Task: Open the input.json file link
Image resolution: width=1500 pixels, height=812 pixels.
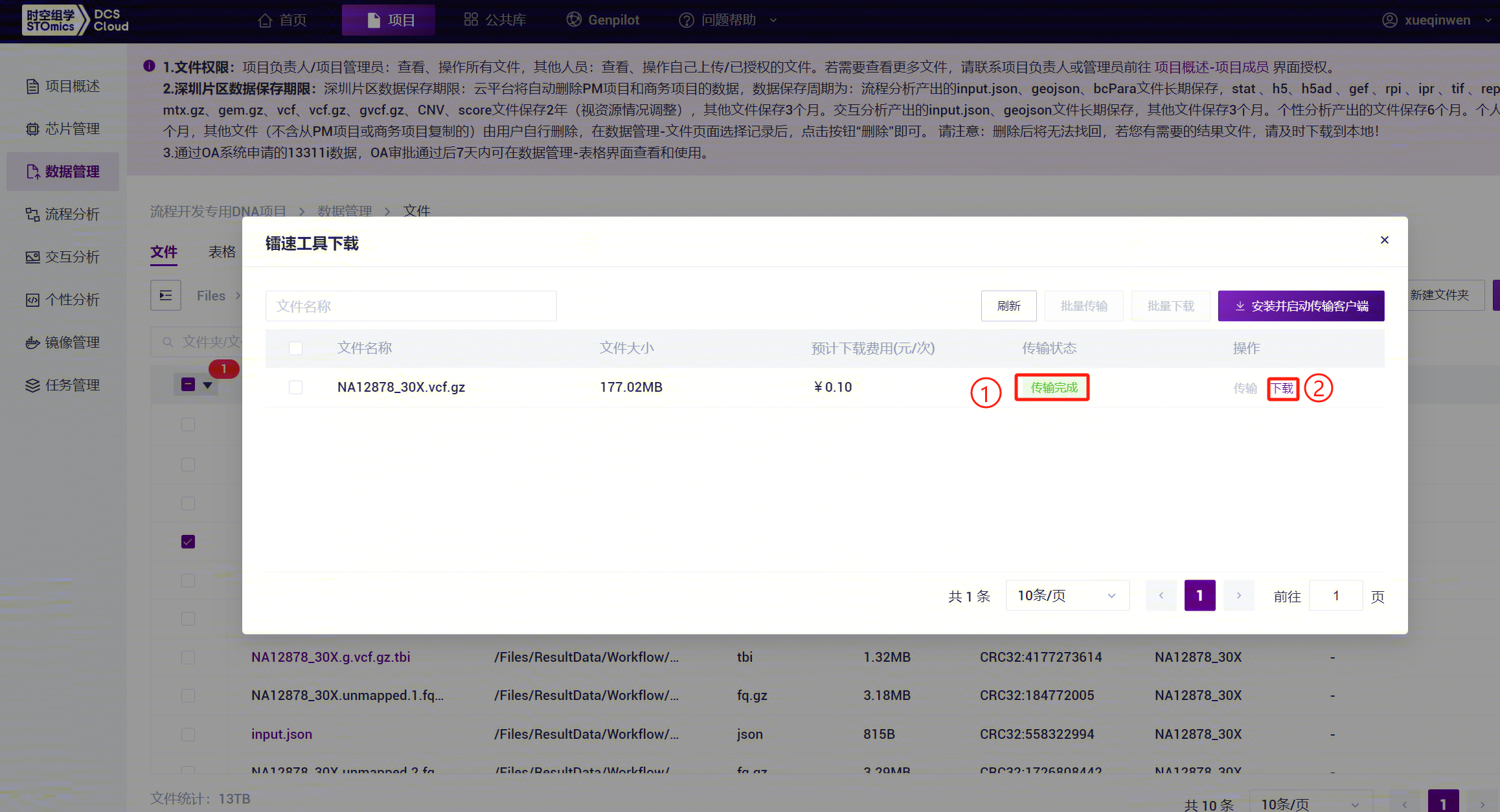Action: tap(282, 734)
